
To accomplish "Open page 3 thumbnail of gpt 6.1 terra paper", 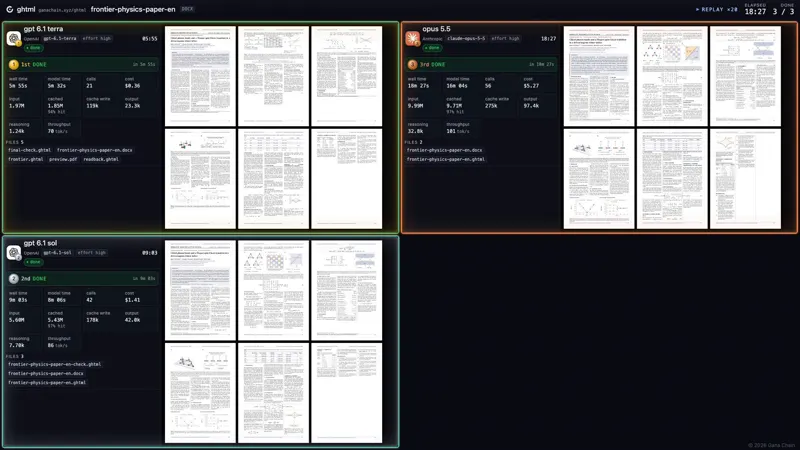I will 346,76.
